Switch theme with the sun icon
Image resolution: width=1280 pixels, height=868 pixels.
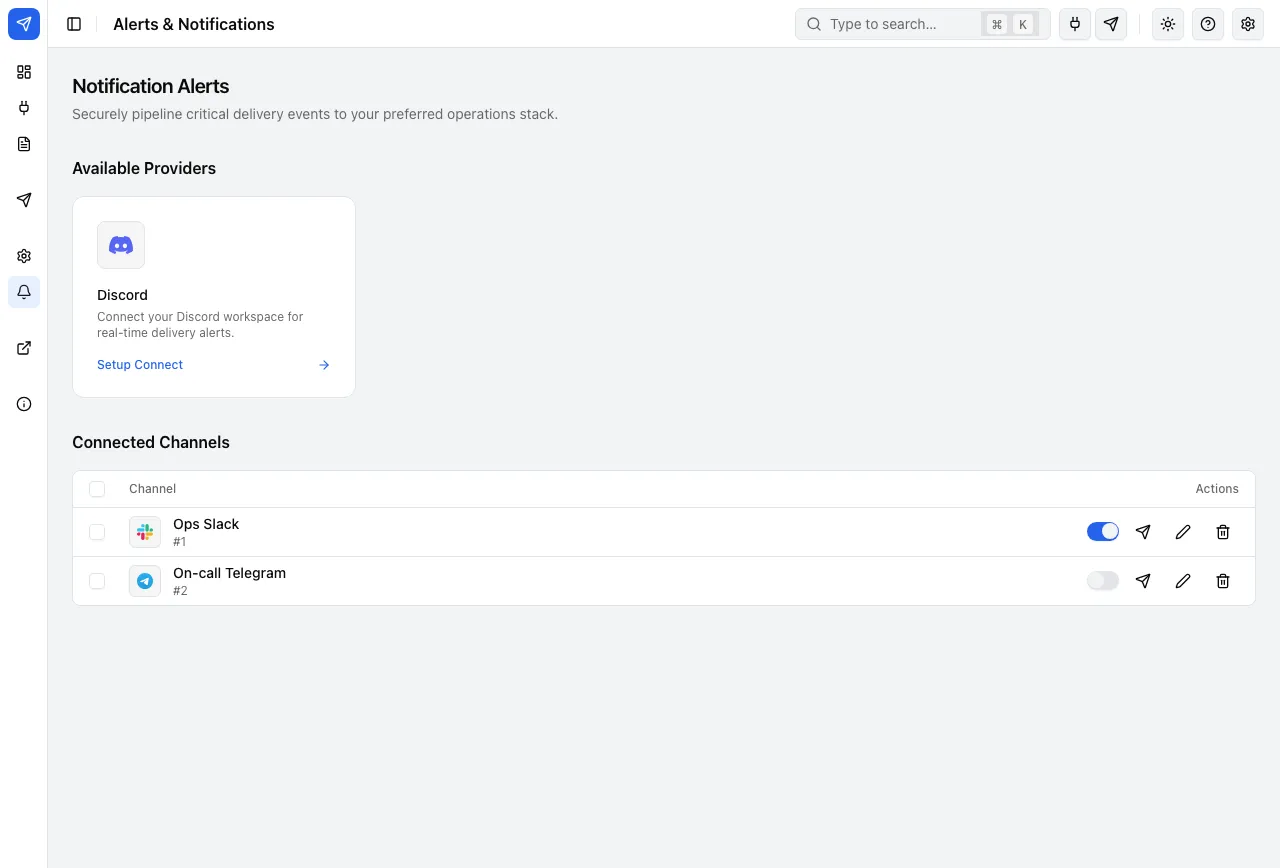[1168, 24]
